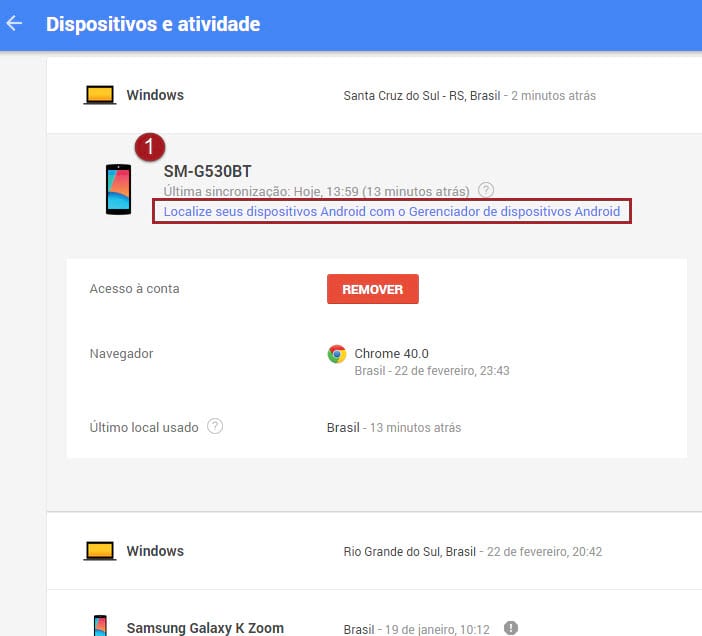
Task: Click the Último local usado label
Action: point(144,427)
